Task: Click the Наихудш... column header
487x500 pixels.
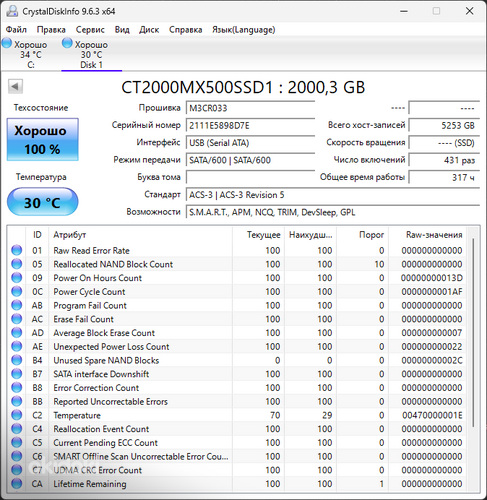Action: click(x=311, y=235)
